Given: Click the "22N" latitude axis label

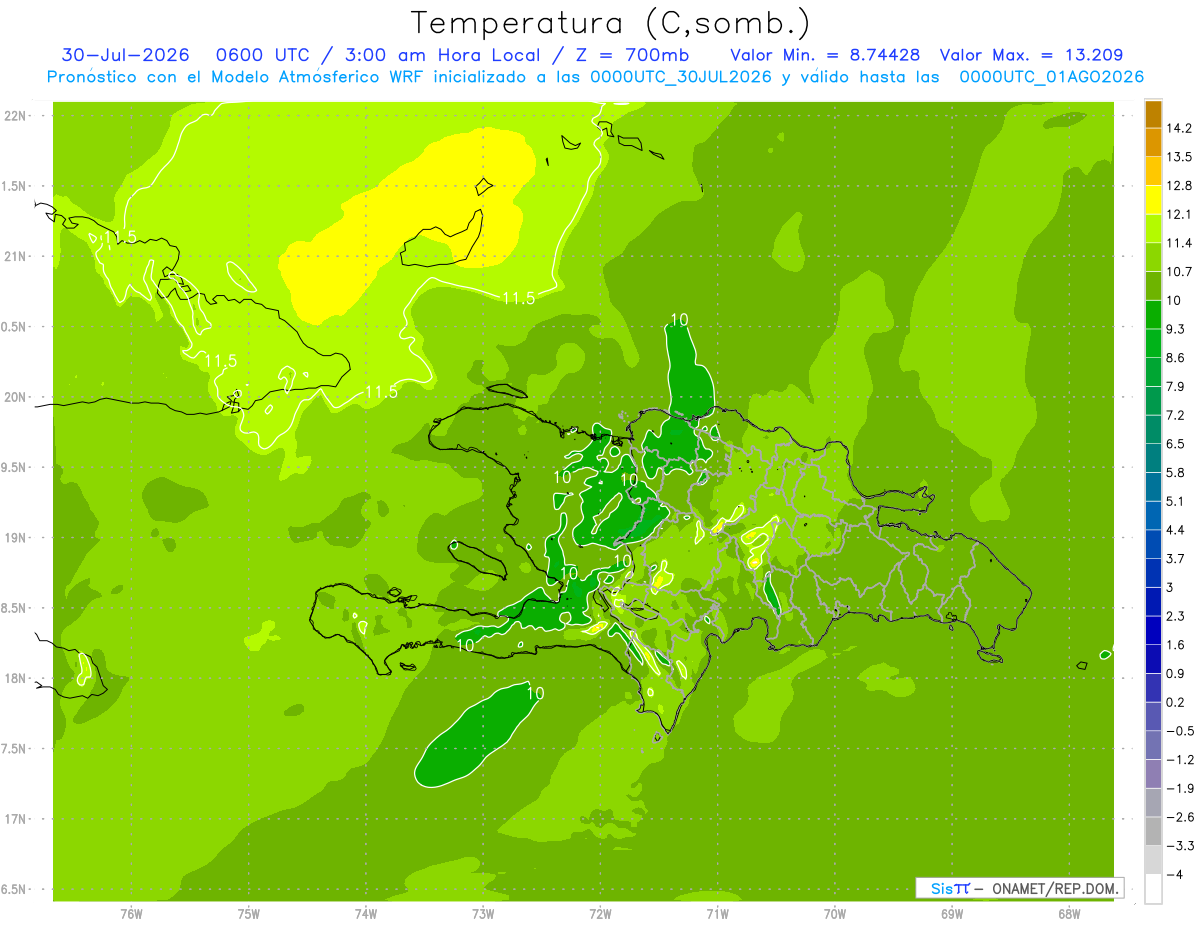Looking at the screenshot, I should [x=15, y=116].
